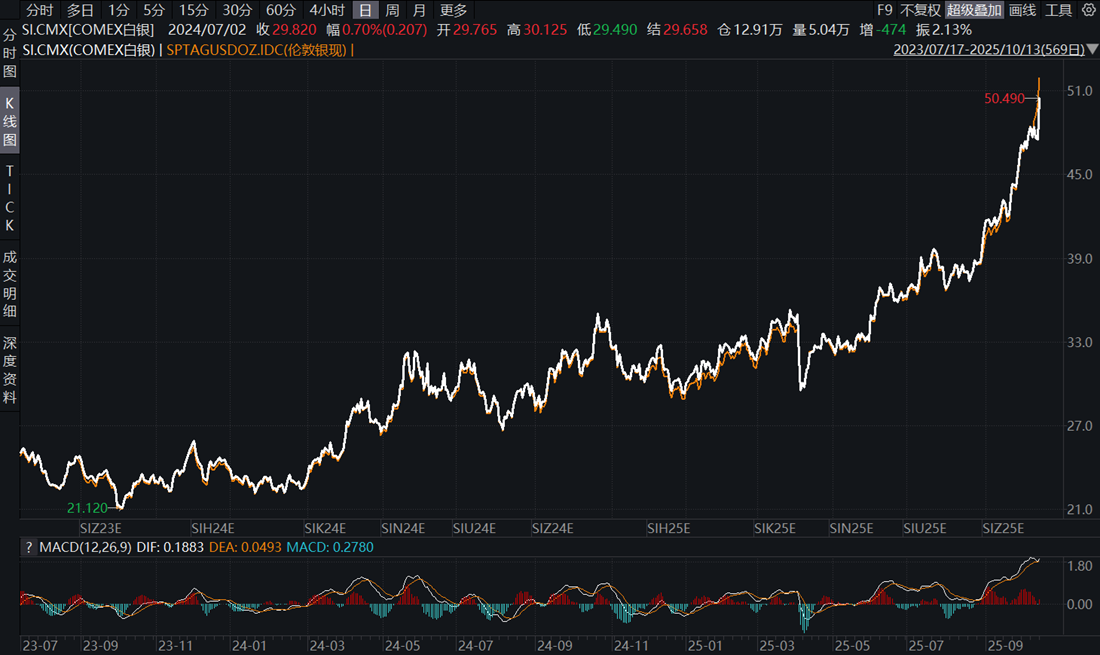Toggle the 超级叠加 overlay mode

[974, 10]
